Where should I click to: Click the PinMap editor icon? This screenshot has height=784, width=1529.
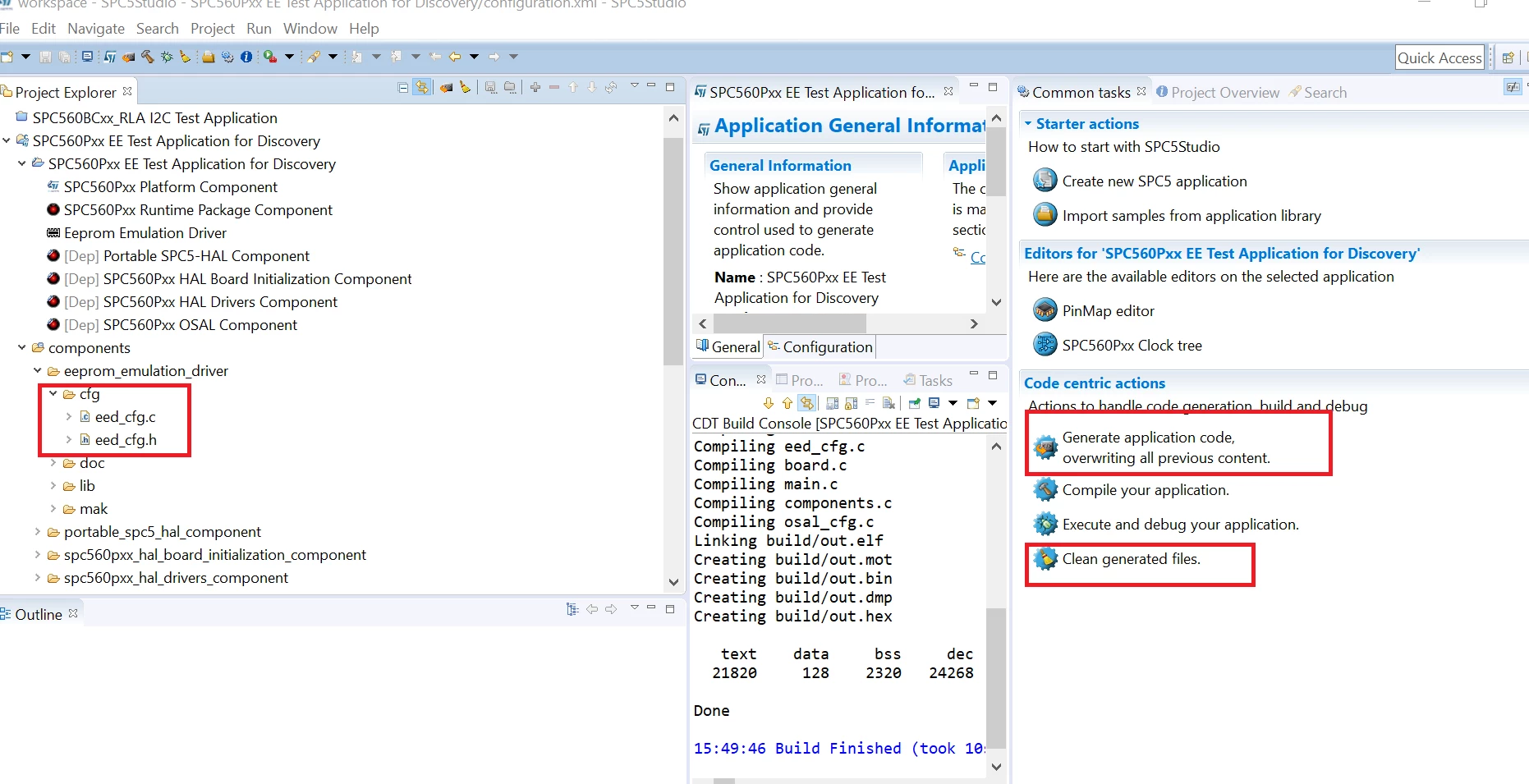point(1045,310)
